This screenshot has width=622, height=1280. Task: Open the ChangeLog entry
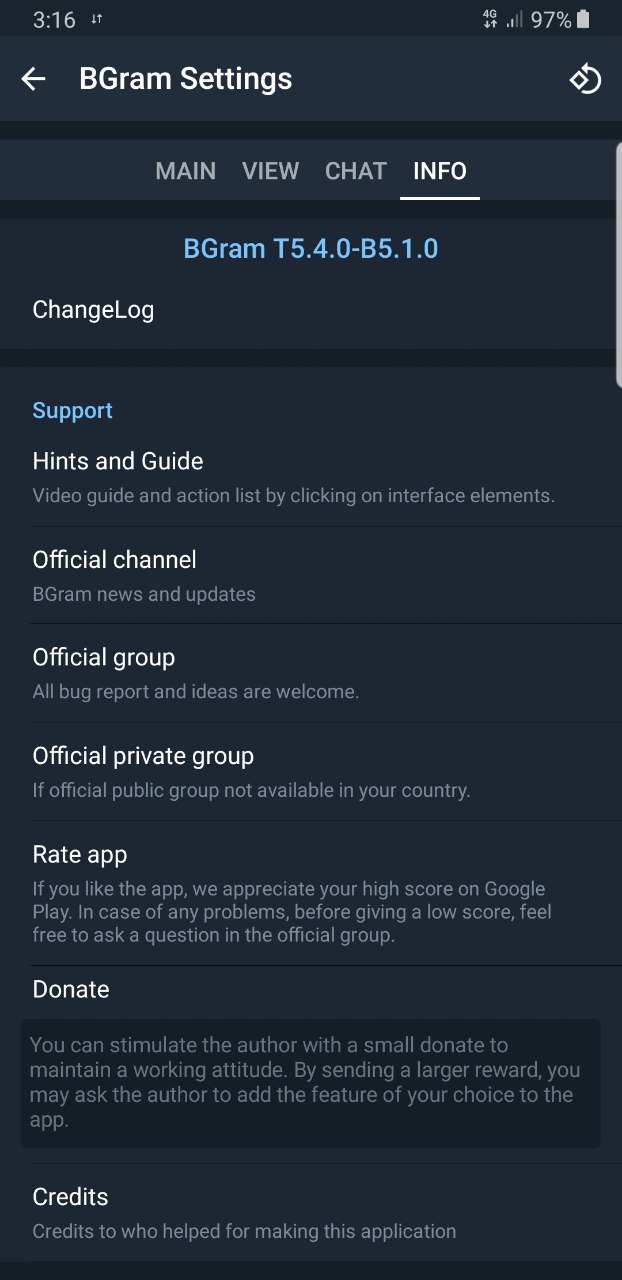click(x=311, y=310)
